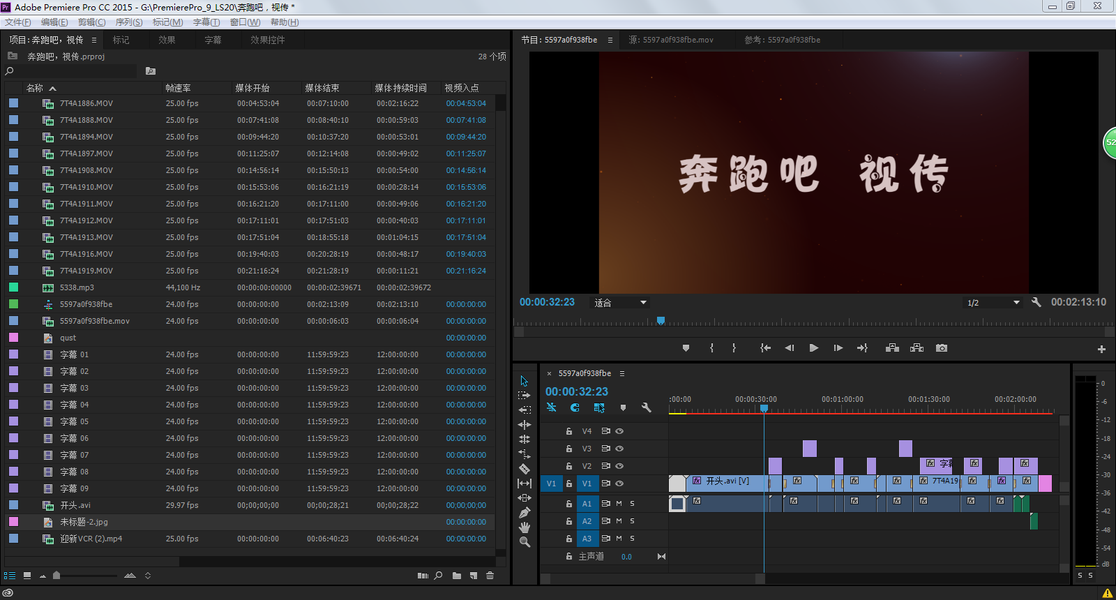Open Program monitor settings wrench
Viewport: 1116px width, 600px height.
pos(1036,302)
